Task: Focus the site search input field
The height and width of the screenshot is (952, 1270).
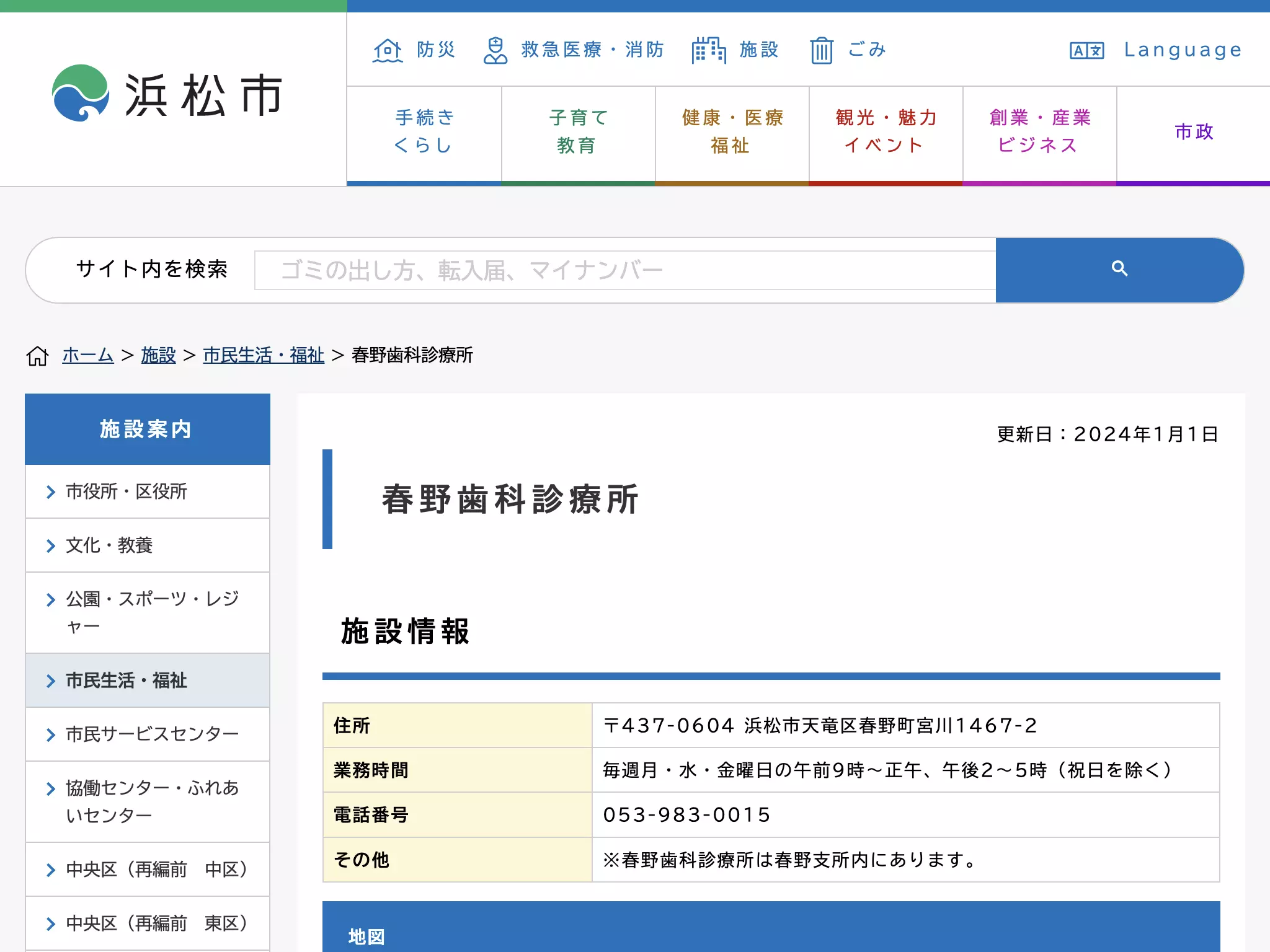Action: point(625,270)
